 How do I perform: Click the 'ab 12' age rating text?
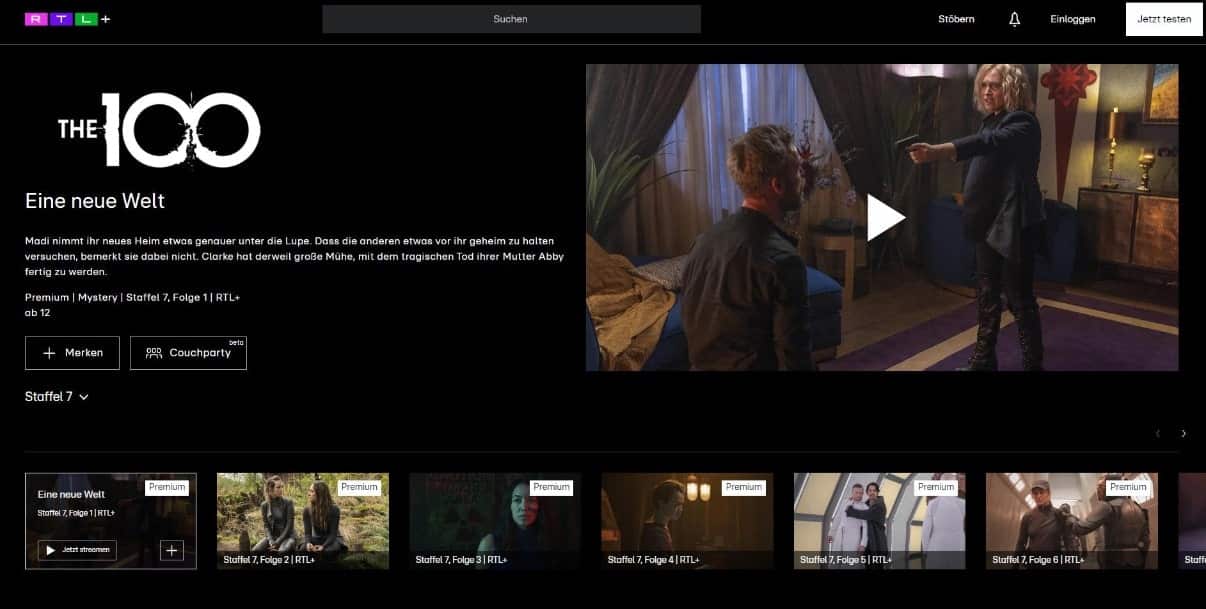38,313
